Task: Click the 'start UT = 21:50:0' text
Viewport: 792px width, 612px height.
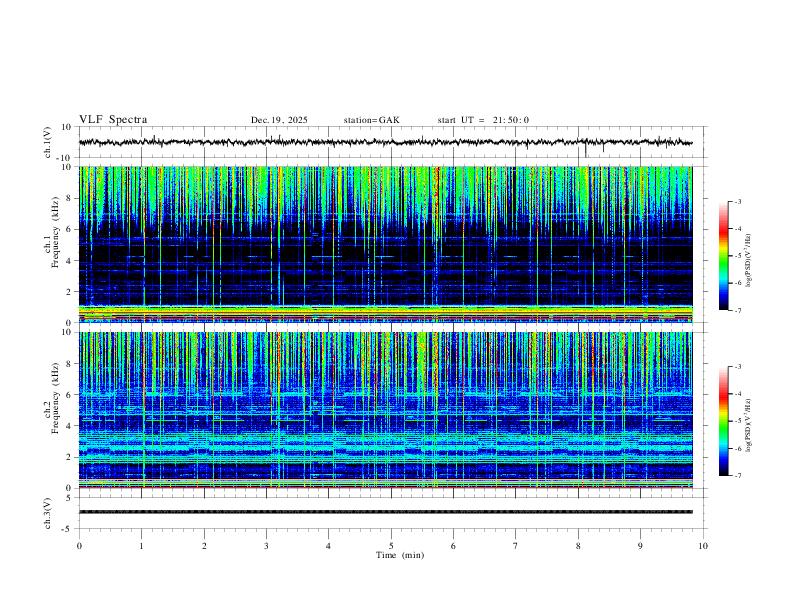Action: pos(483,120)
